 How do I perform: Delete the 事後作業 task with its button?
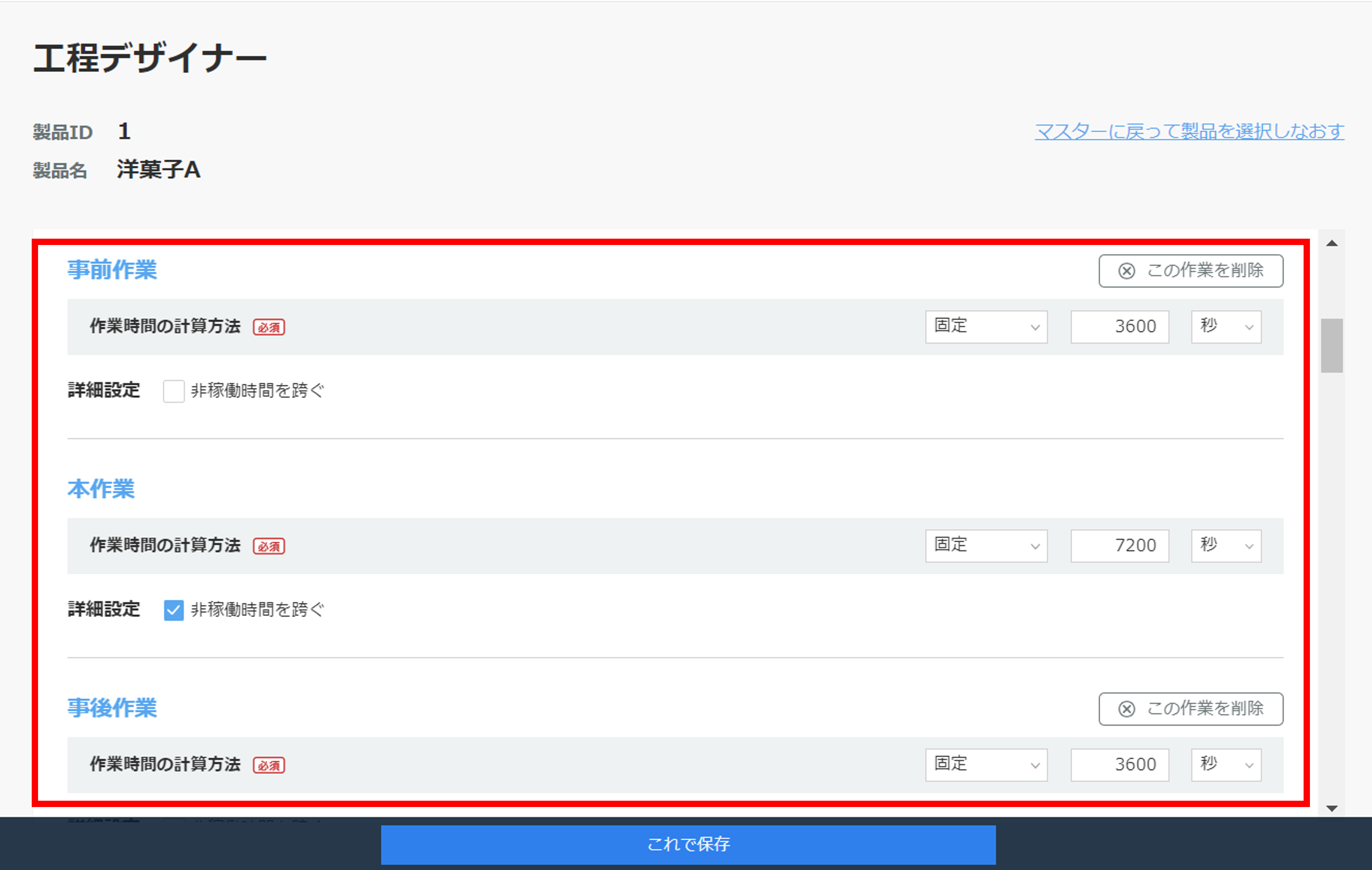(x=1191, y=709)
